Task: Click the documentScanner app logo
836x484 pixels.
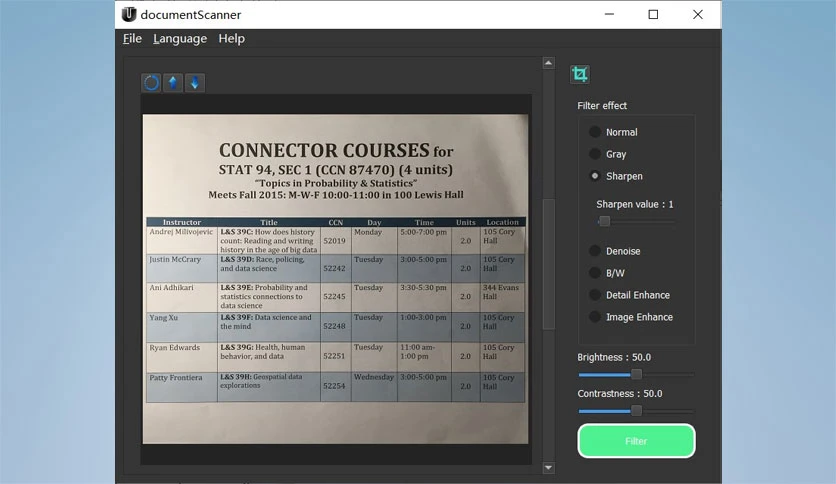Action: coord(129,14)
